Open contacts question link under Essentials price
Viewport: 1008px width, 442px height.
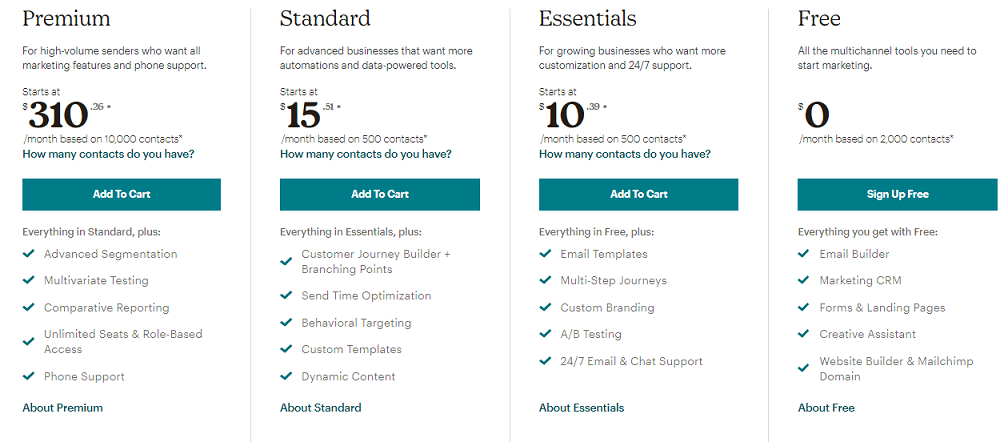[x=624, y=154]
